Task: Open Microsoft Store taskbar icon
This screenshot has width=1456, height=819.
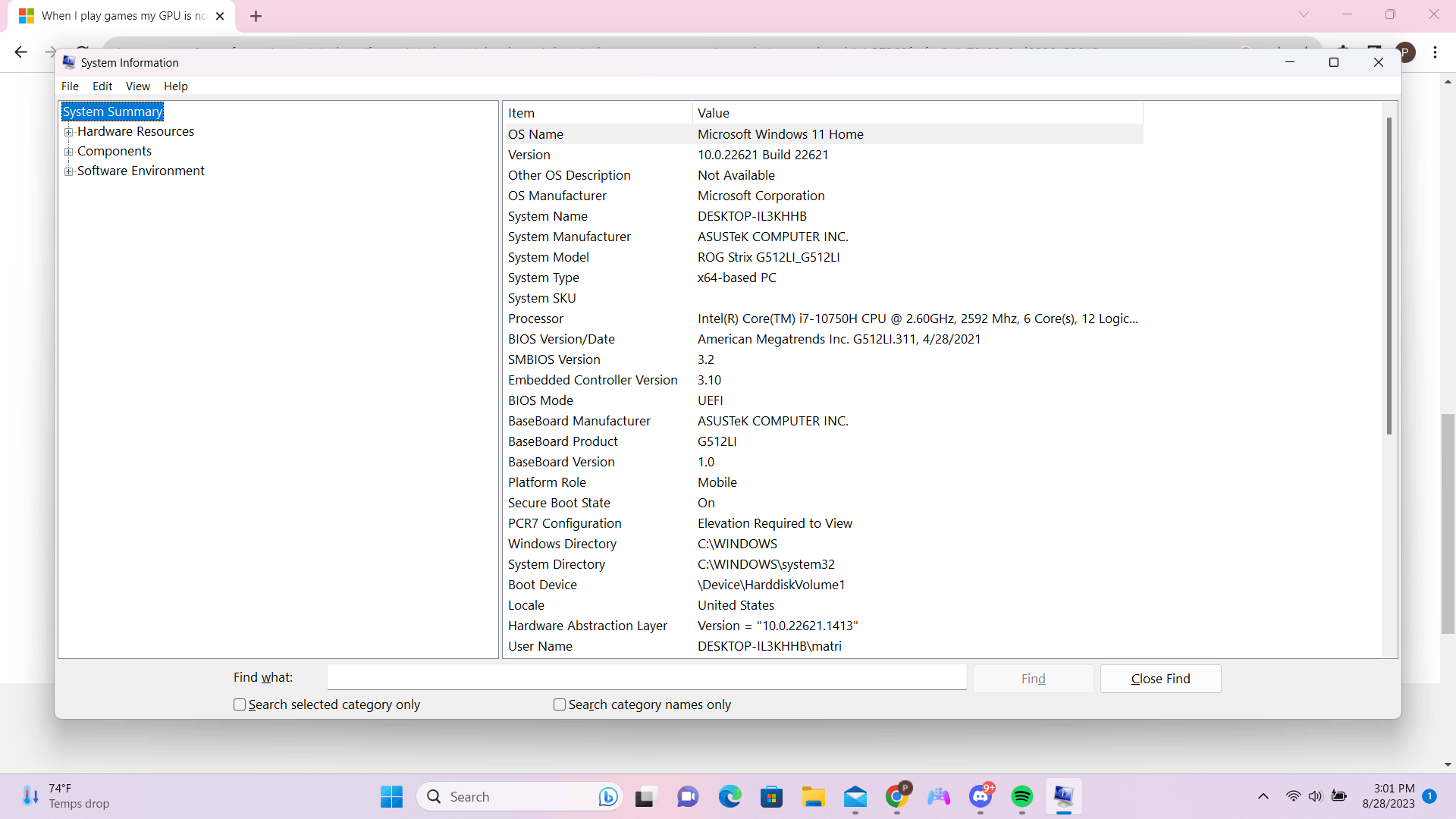Action: (x=771, y=796)
